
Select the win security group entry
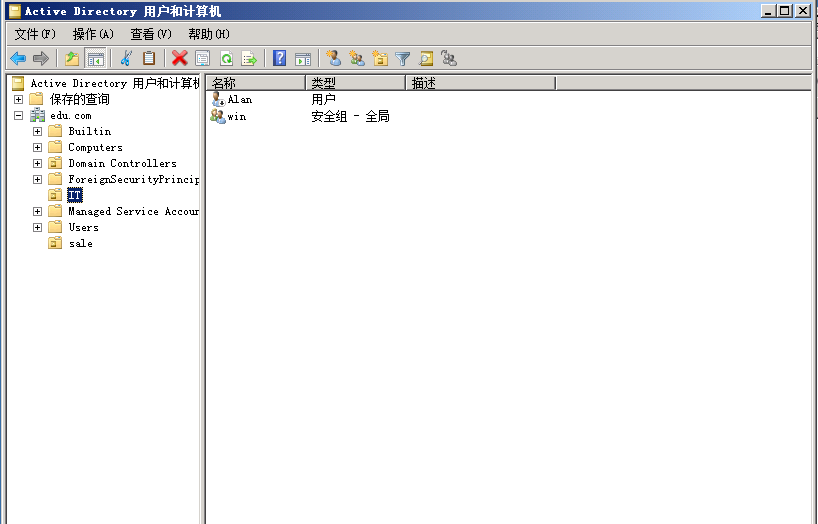pos(236,116)
